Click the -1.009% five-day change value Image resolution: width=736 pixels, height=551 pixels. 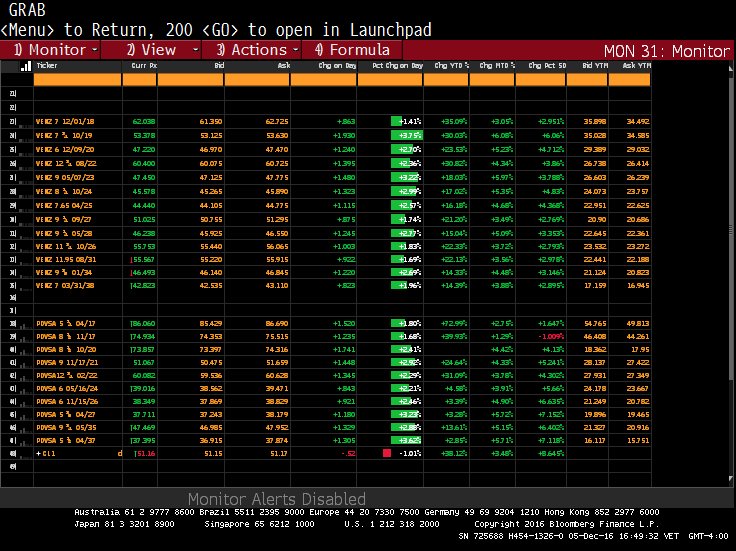[550, 337]
